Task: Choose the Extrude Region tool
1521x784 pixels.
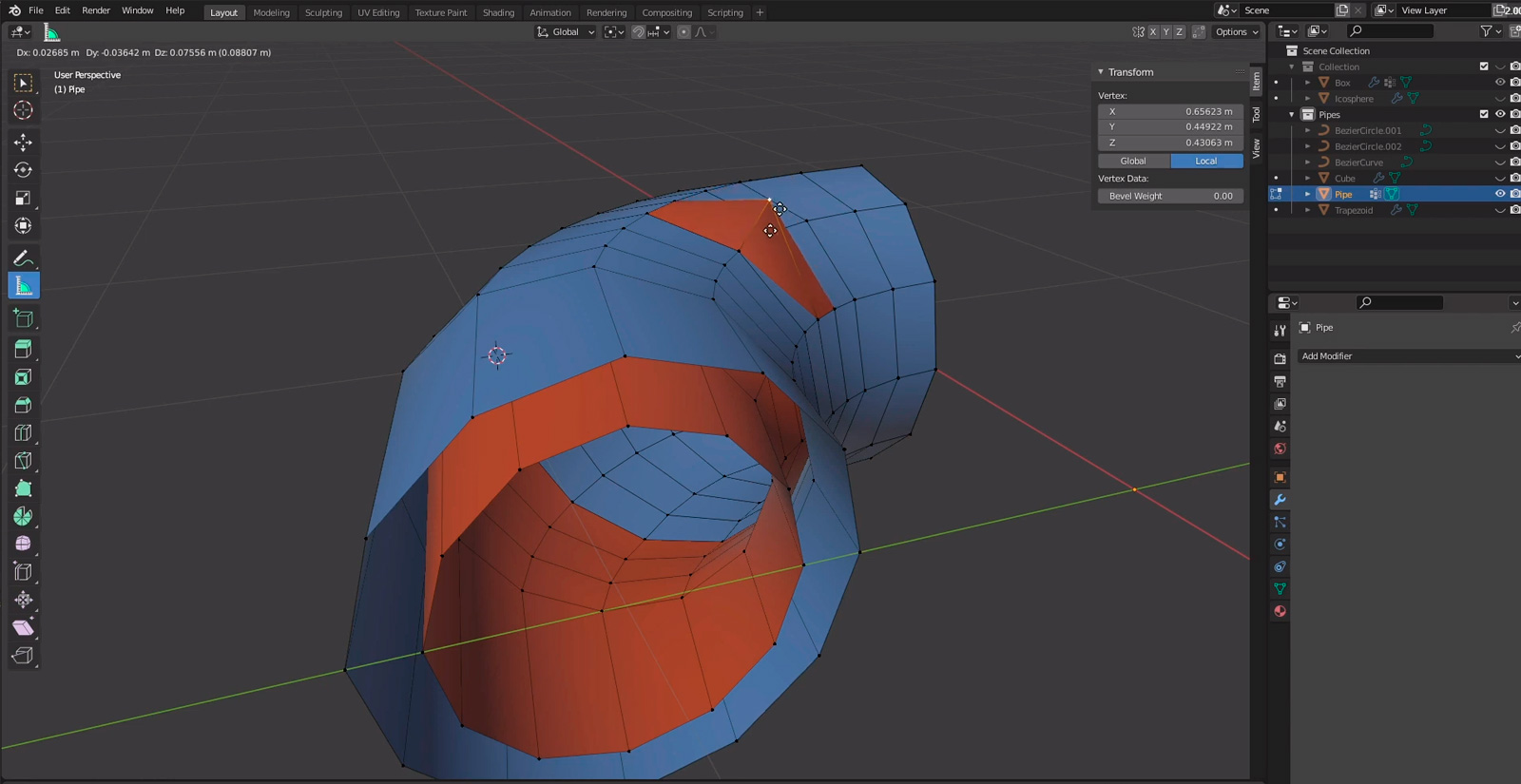Action: click(23, 349)
